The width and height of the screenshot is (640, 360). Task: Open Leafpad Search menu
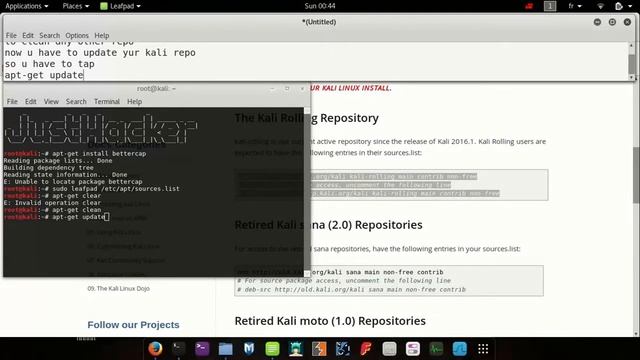pyautogui.click(x=49, y=36)
